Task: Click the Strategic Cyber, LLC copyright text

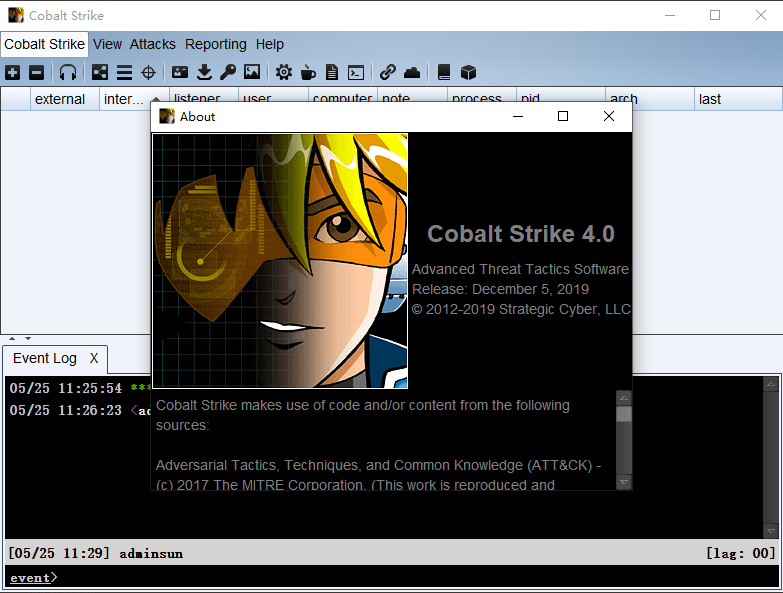Action: [x=521, y=309]
